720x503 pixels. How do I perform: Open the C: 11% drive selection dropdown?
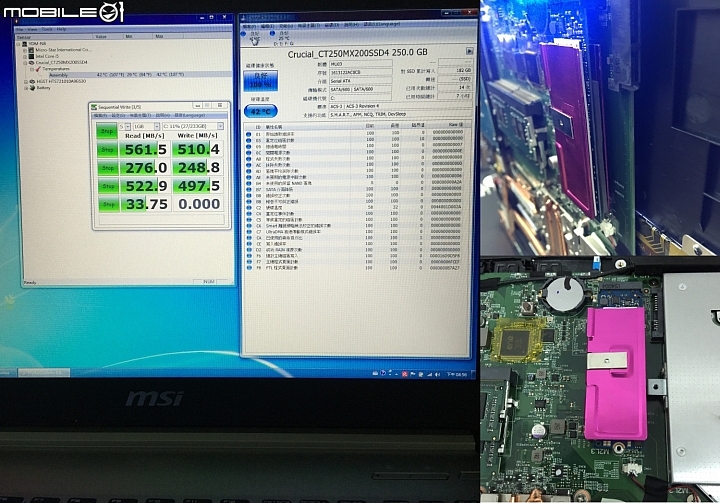tap(193, 126)
